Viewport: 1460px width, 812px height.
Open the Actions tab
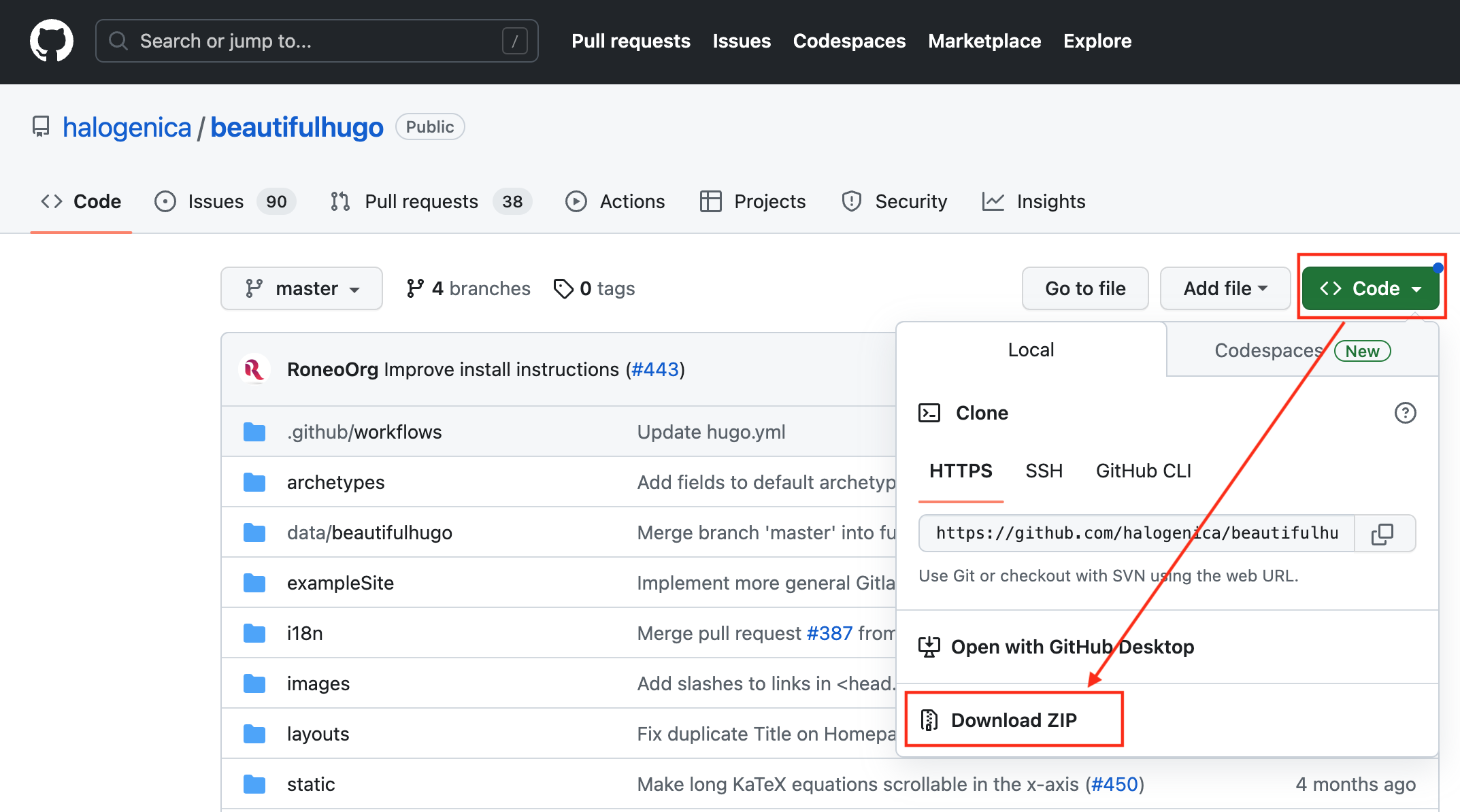615,201
